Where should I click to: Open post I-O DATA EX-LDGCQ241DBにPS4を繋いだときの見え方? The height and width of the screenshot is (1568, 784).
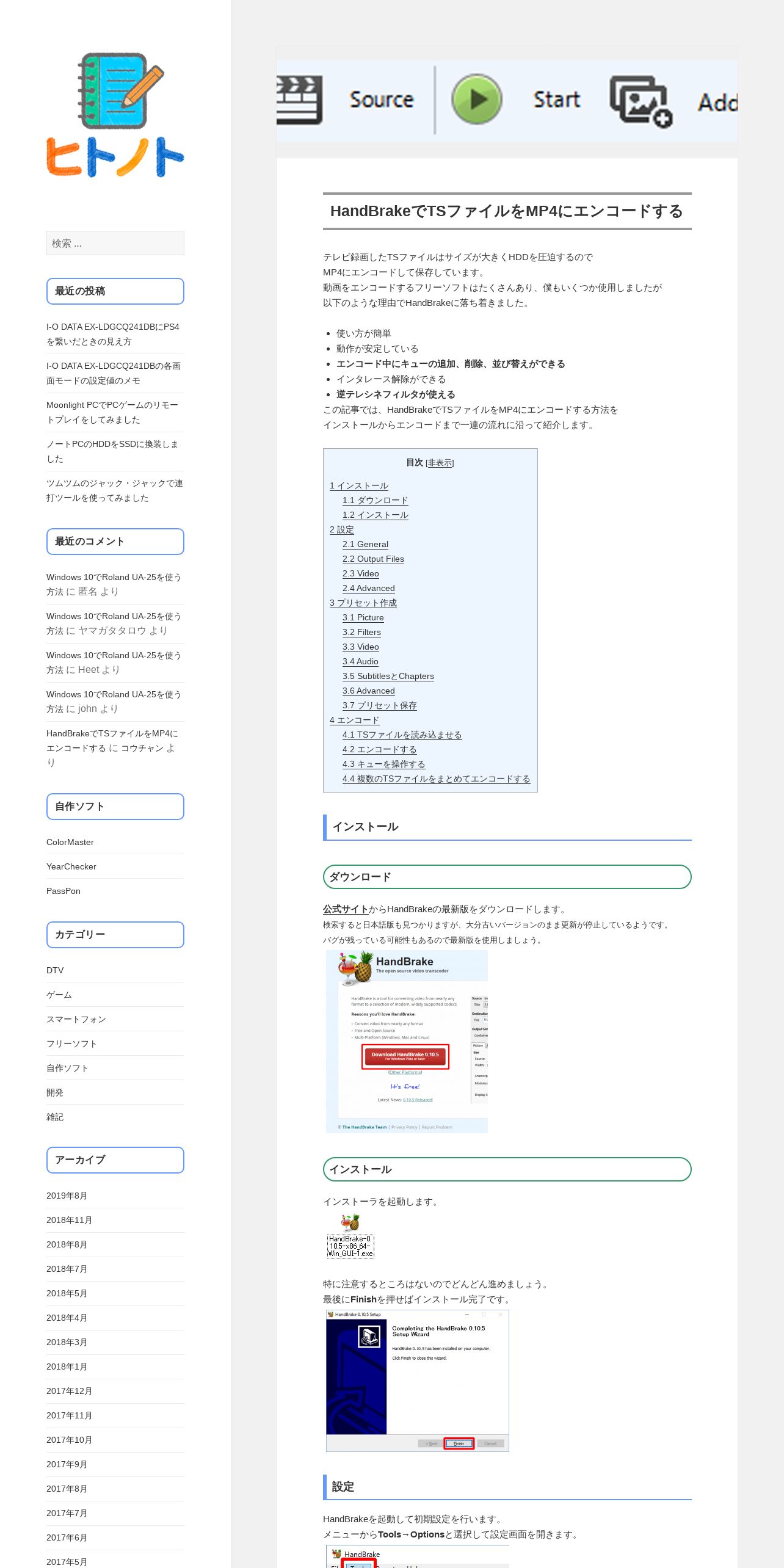pos(113,334)
